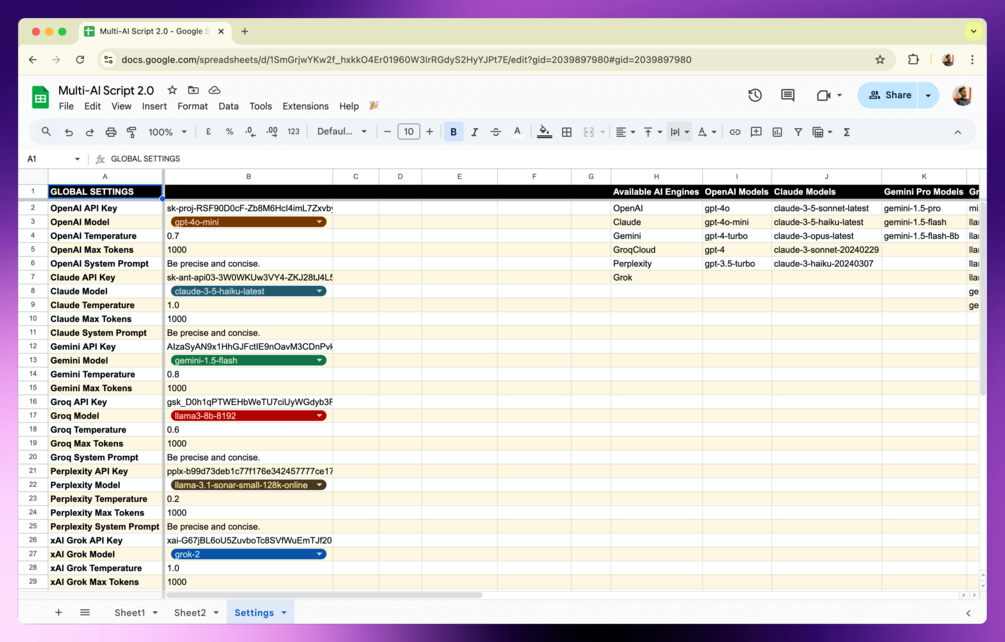Select the paint format roller icon
Viewport: 1005px width, 642px height.
[132, 132]
